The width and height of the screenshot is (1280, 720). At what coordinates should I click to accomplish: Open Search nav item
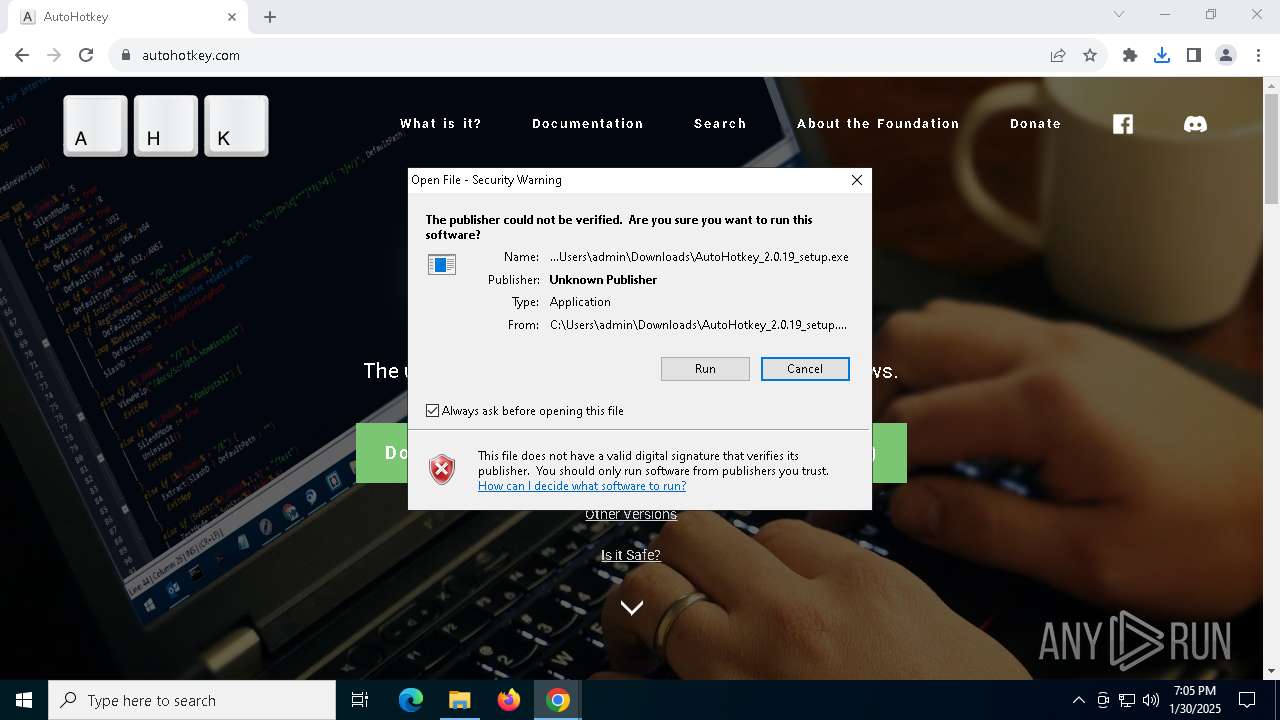click(x=720, y=124)
